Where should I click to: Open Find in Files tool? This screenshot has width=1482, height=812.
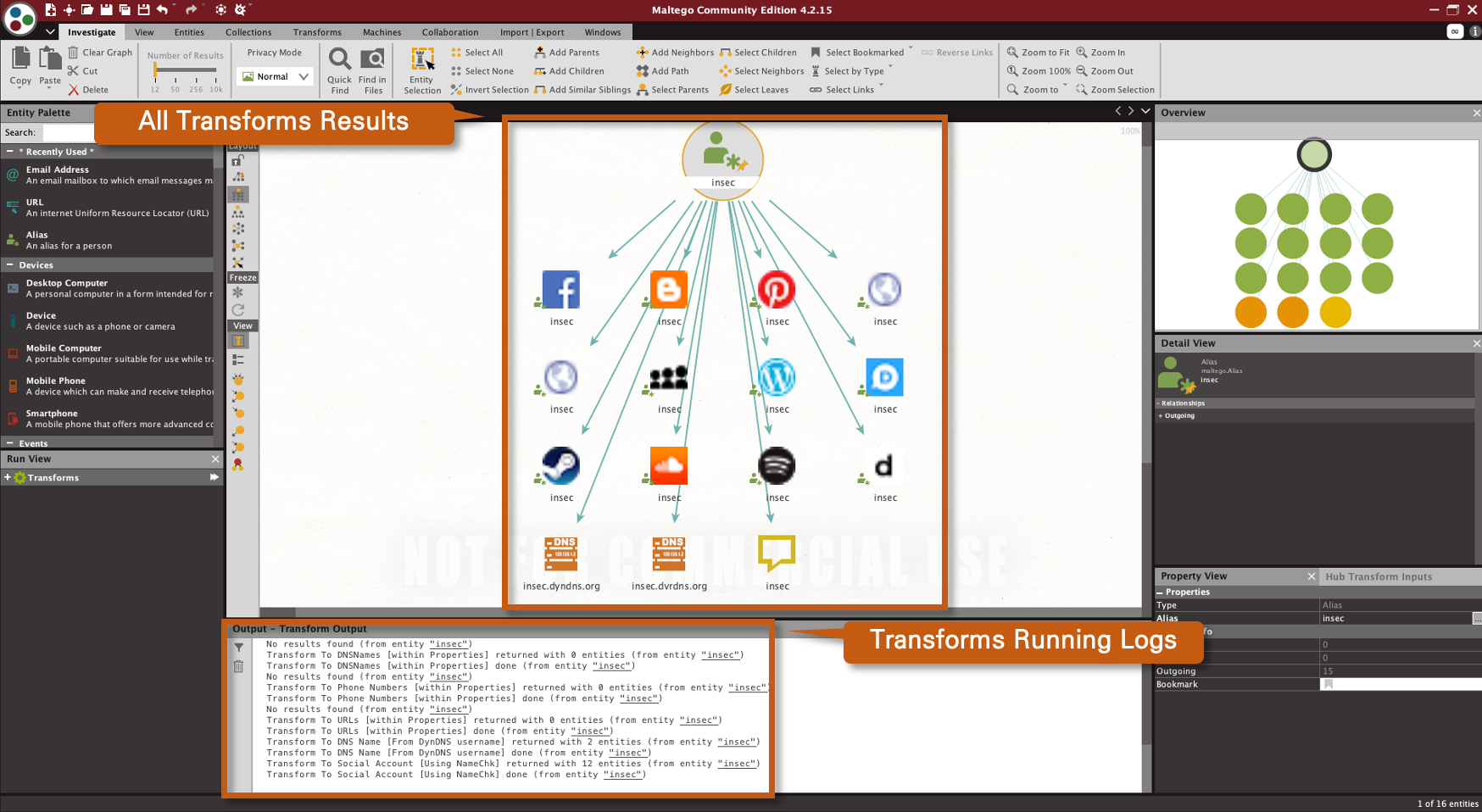[x=373, y=70]
